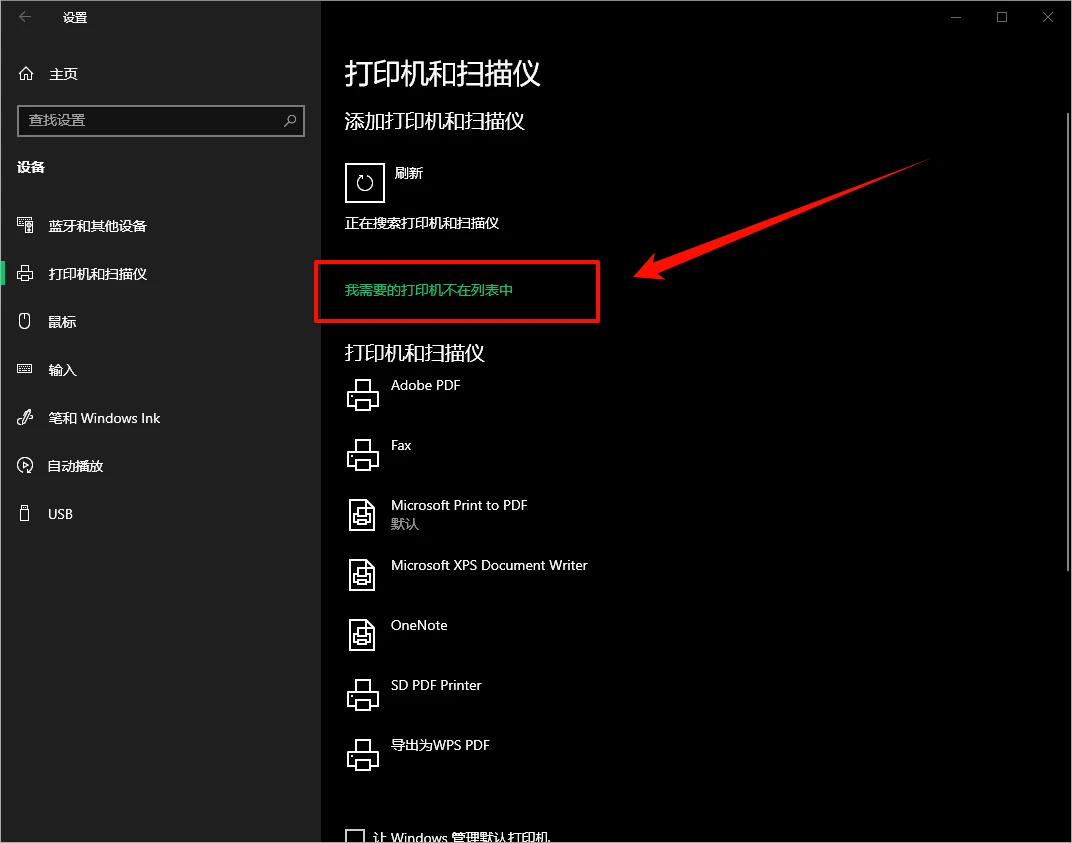
Task: Open the 鼠标 settings page
Action: click(62, 322)
